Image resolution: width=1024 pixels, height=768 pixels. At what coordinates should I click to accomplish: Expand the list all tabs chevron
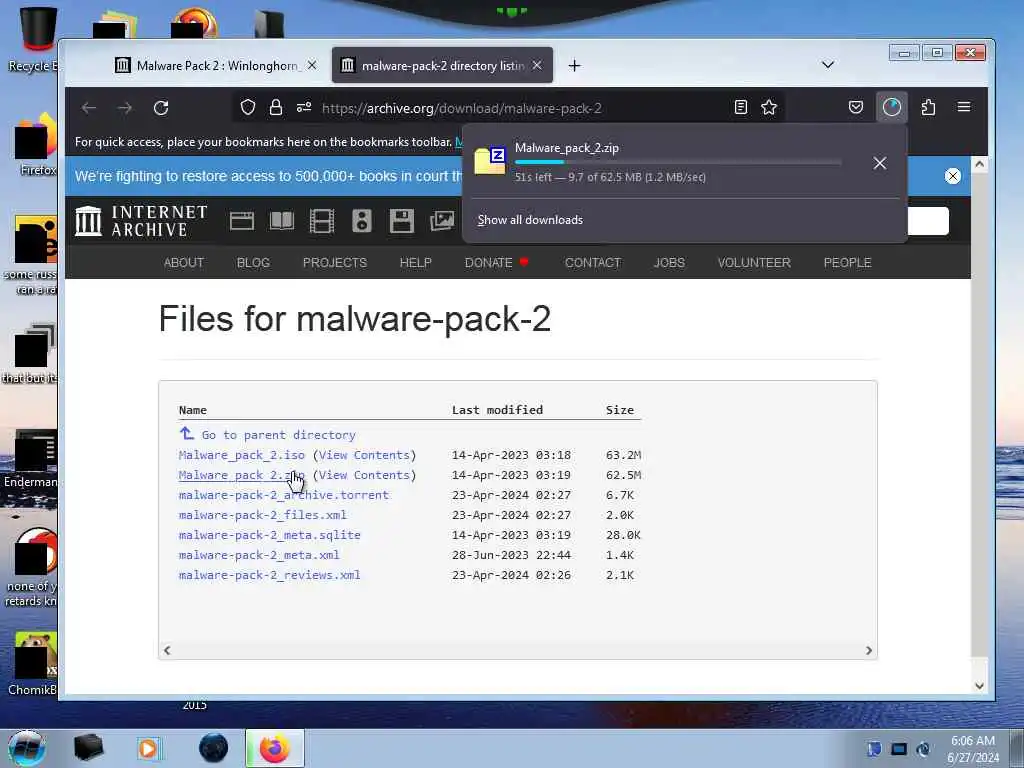point(827,65)
